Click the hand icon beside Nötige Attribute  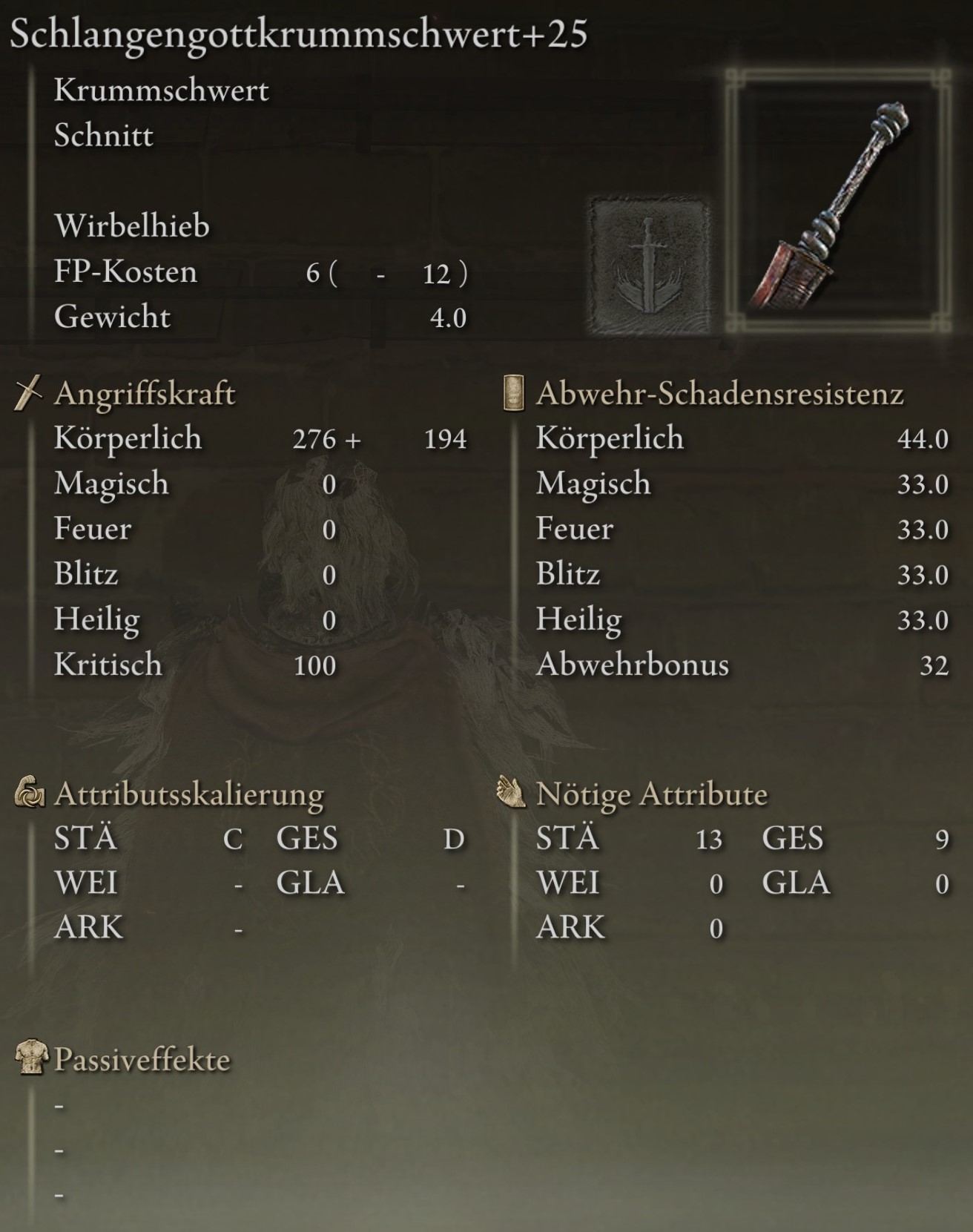click(x=511, y=792)
